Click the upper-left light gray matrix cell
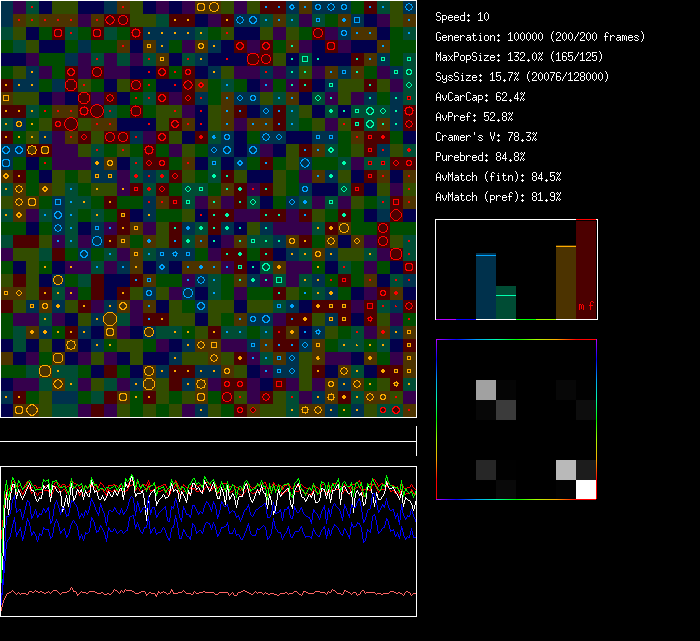This screenshot has height=641, width=700. click(486, 390)
